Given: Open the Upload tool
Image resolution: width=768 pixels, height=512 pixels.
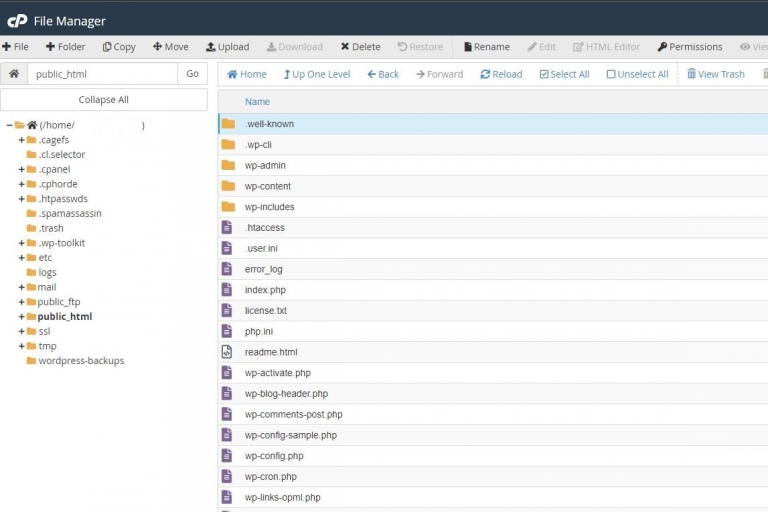Looking at the screenshot, I should [228, 47].
